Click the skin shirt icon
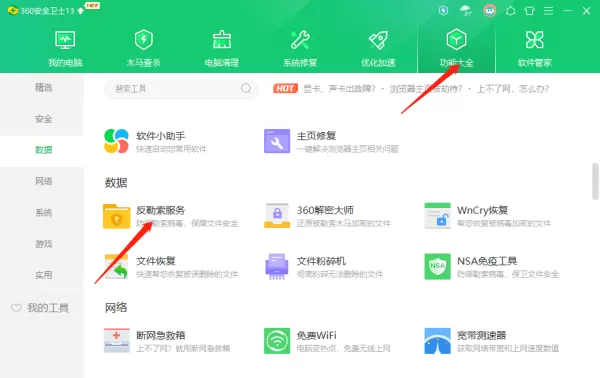The width and height of the screenshot is (600, 378). coord(530,11)
